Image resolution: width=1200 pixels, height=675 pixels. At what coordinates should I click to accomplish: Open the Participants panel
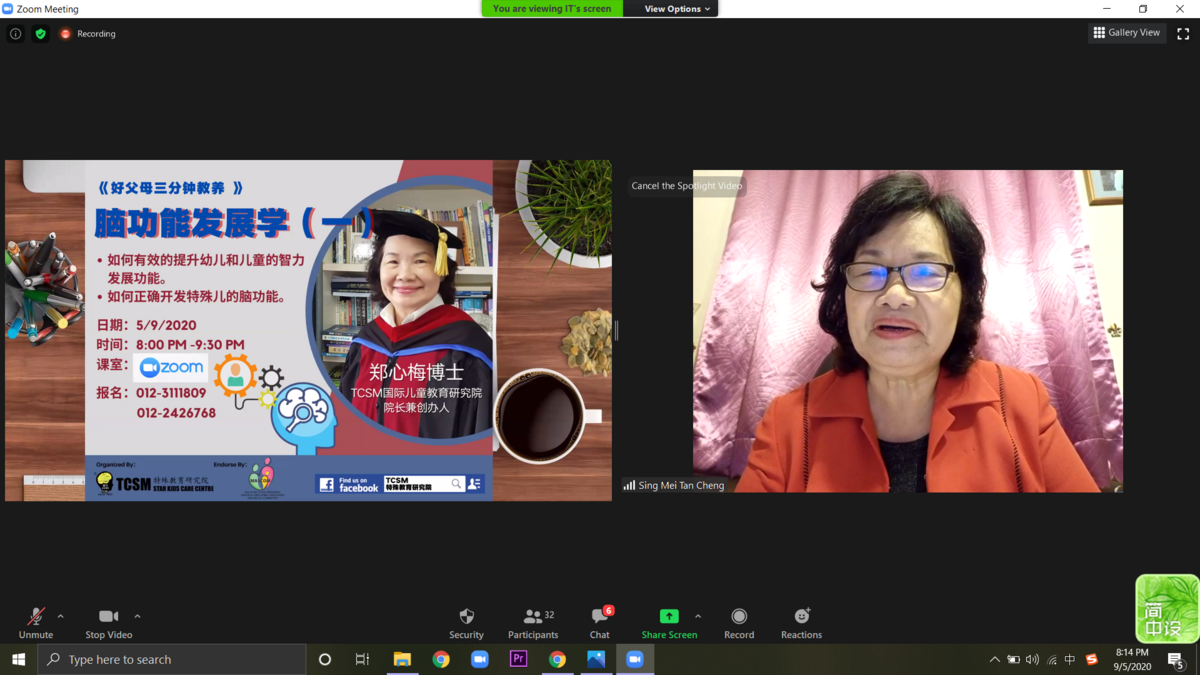[x=533, y=622]
